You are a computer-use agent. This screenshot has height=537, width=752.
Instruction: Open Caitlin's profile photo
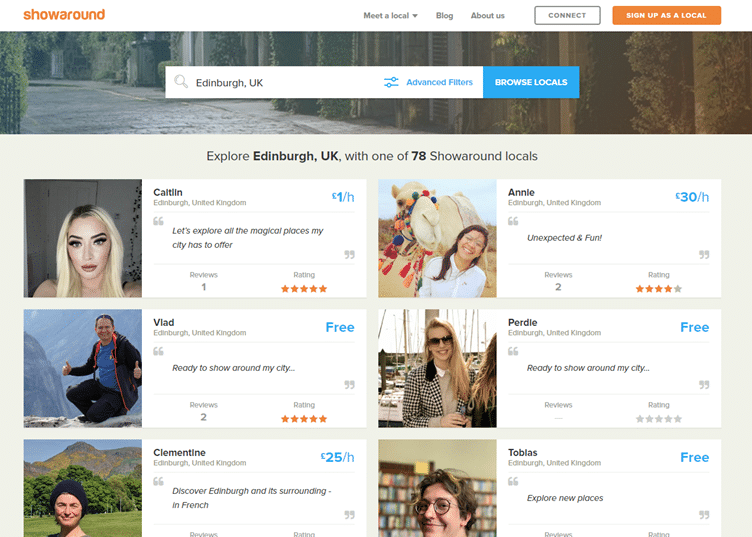83,238
